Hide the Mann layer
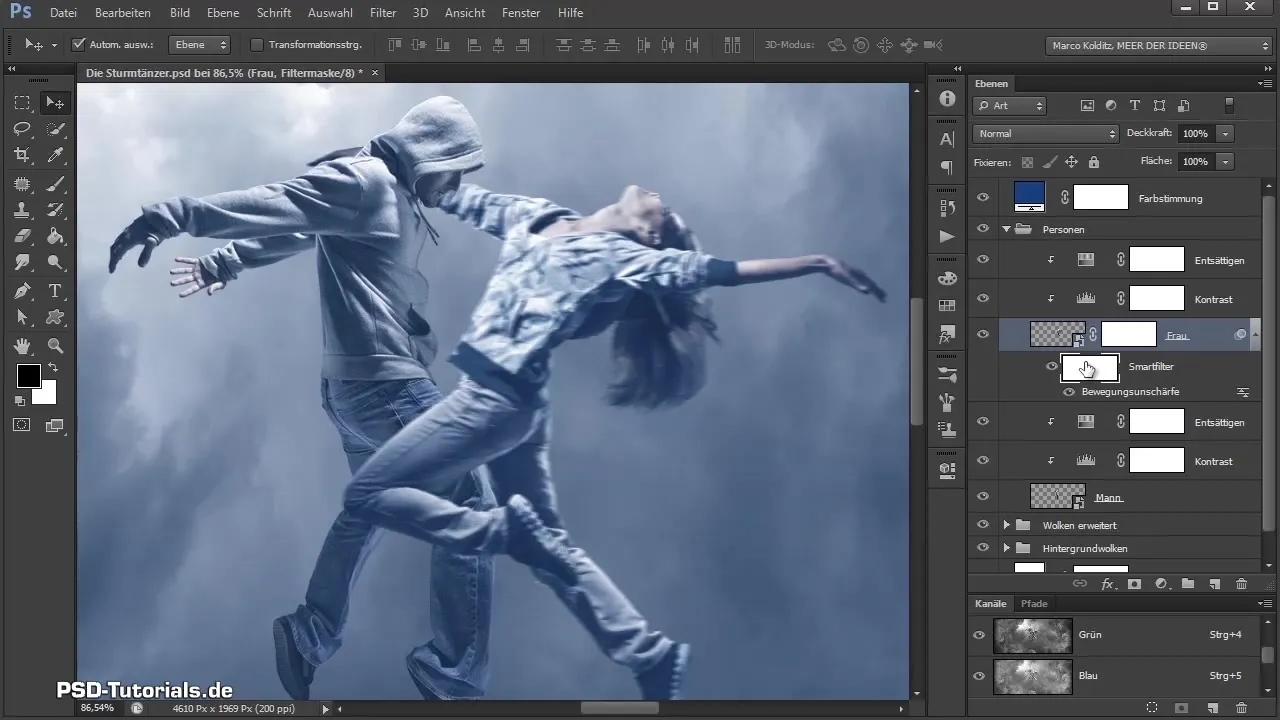Viewport: 1280px width, 720px height. [983, 496]
